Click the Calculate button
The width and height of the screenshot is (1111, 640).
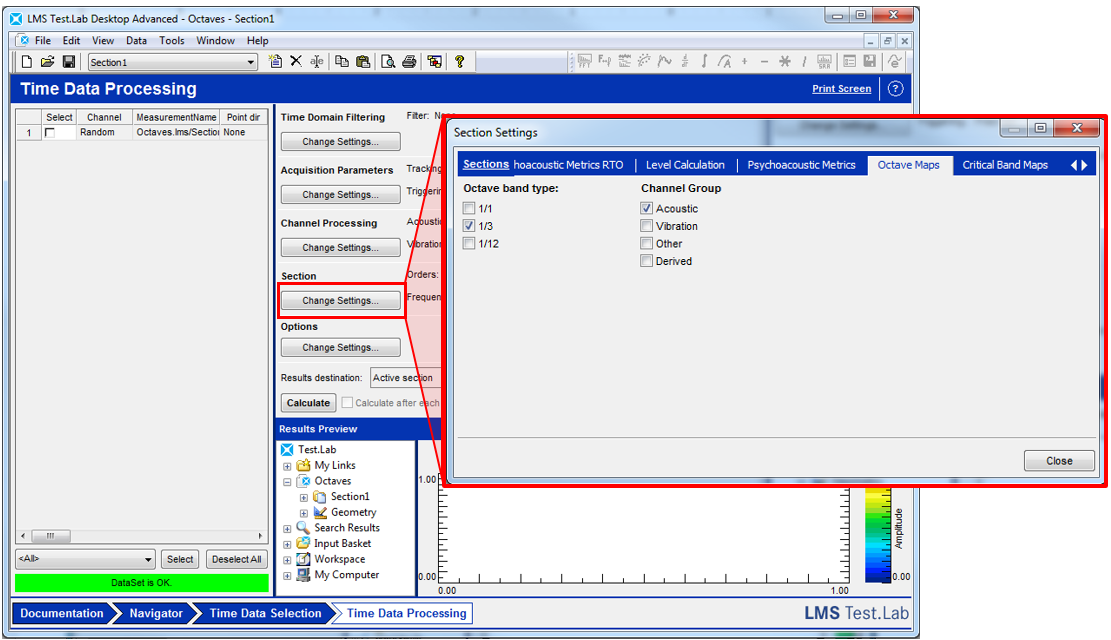click(x=308, y=403)
